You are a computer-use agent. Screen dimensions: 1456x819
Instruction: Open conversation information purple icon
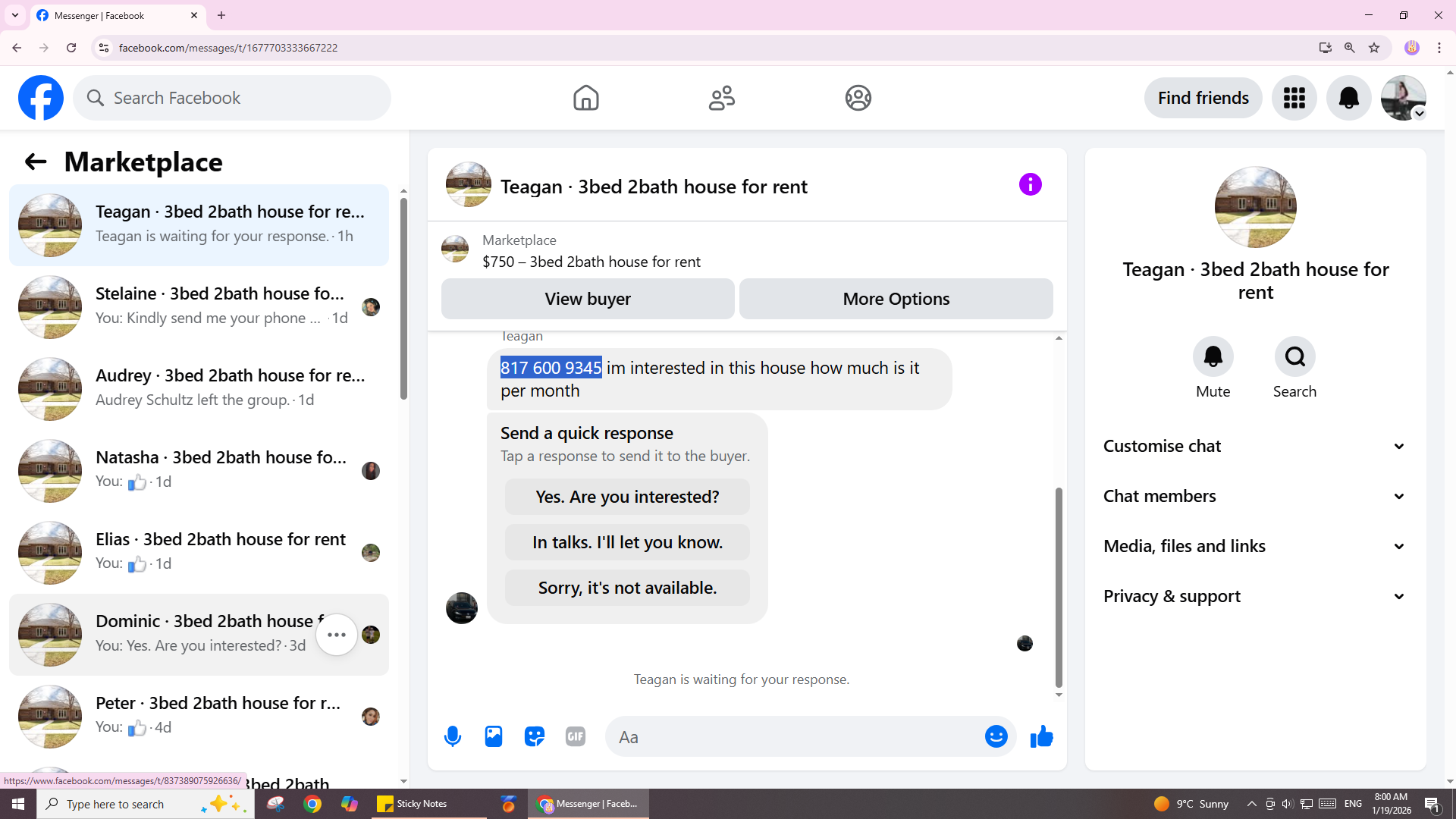1030,184
